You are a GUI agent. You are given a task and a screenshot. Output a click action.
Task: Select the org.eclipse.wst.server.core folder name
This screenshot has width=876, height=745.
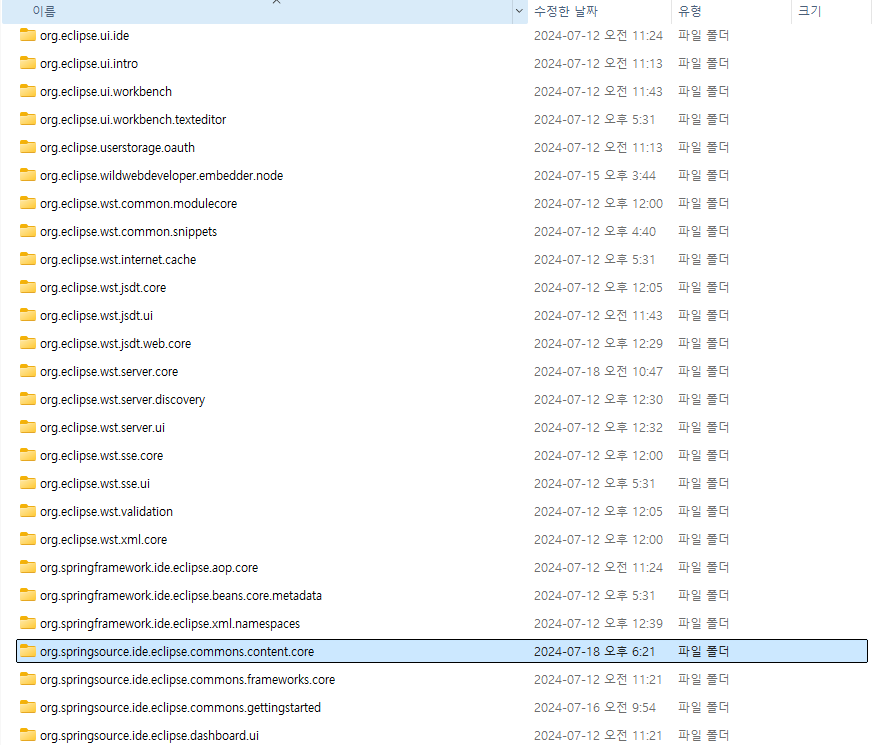coord(109,372)
